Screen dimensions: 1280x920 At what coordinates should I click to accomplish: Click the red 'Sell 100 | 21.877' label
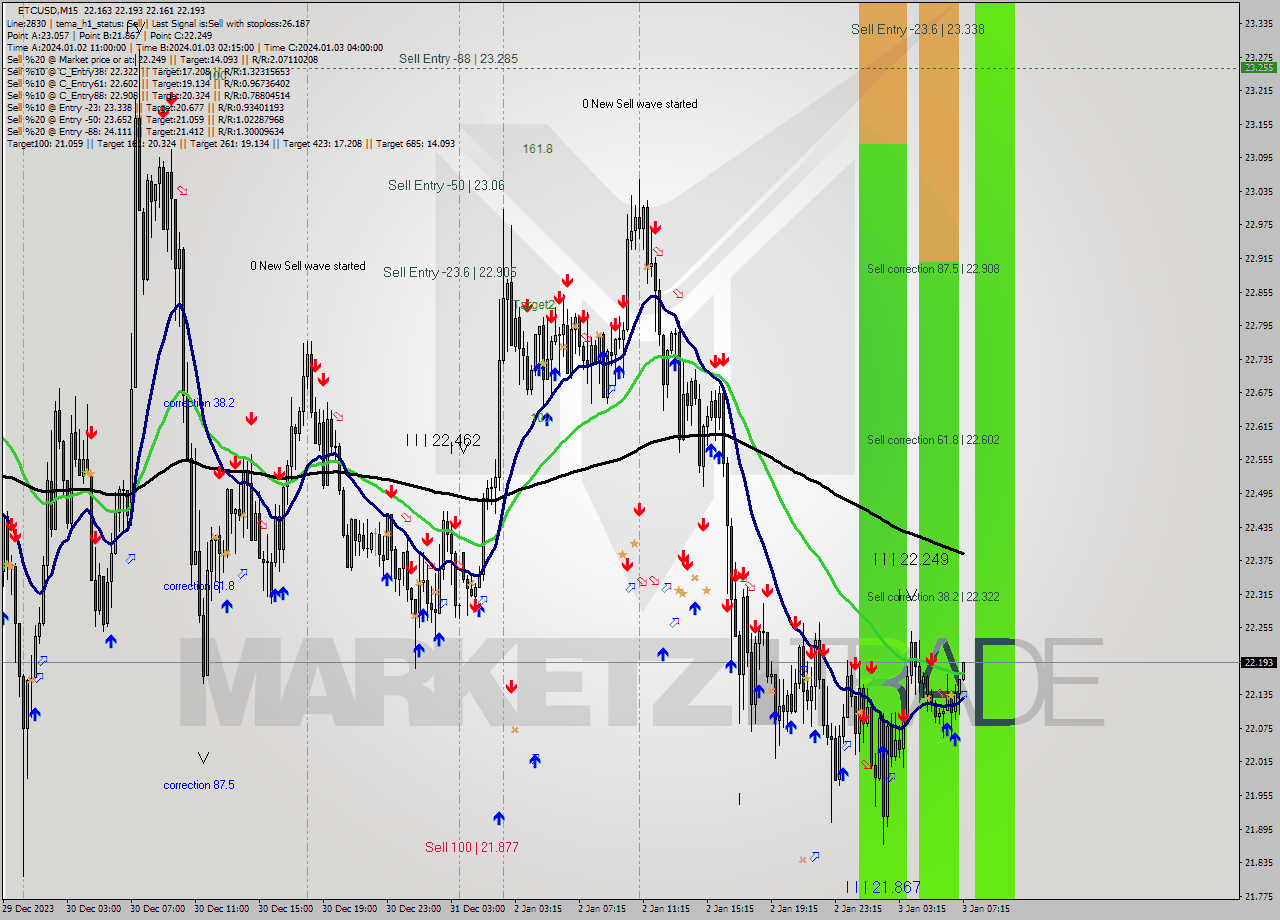point(472,847)
